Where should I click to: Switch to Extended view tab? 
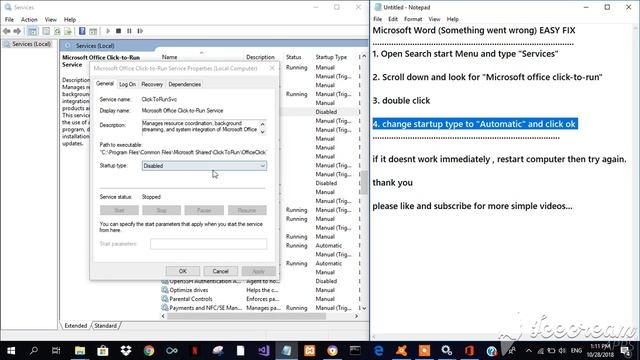click(x=76, y=326)
